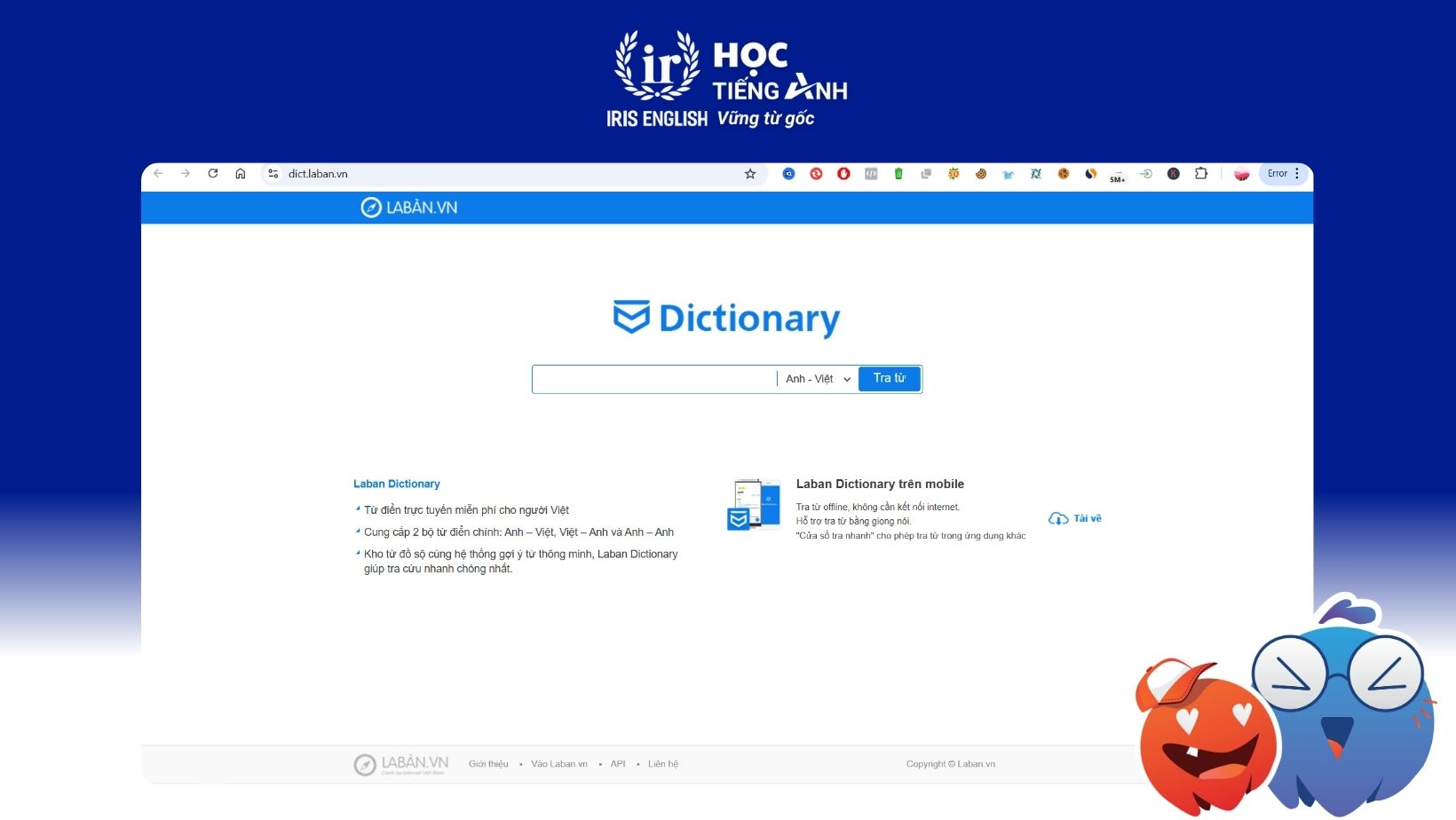Click the dark orange cookie extension
Viewport: 1456px width, 820px height.
tap(1064, 174)
